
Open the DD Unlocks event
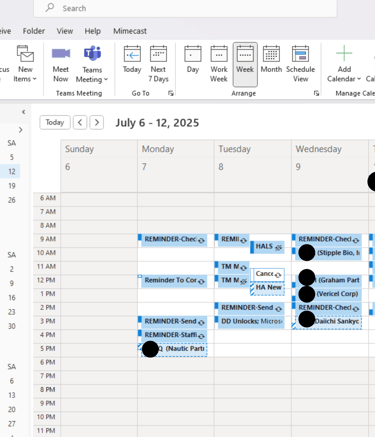click(250, 322)
